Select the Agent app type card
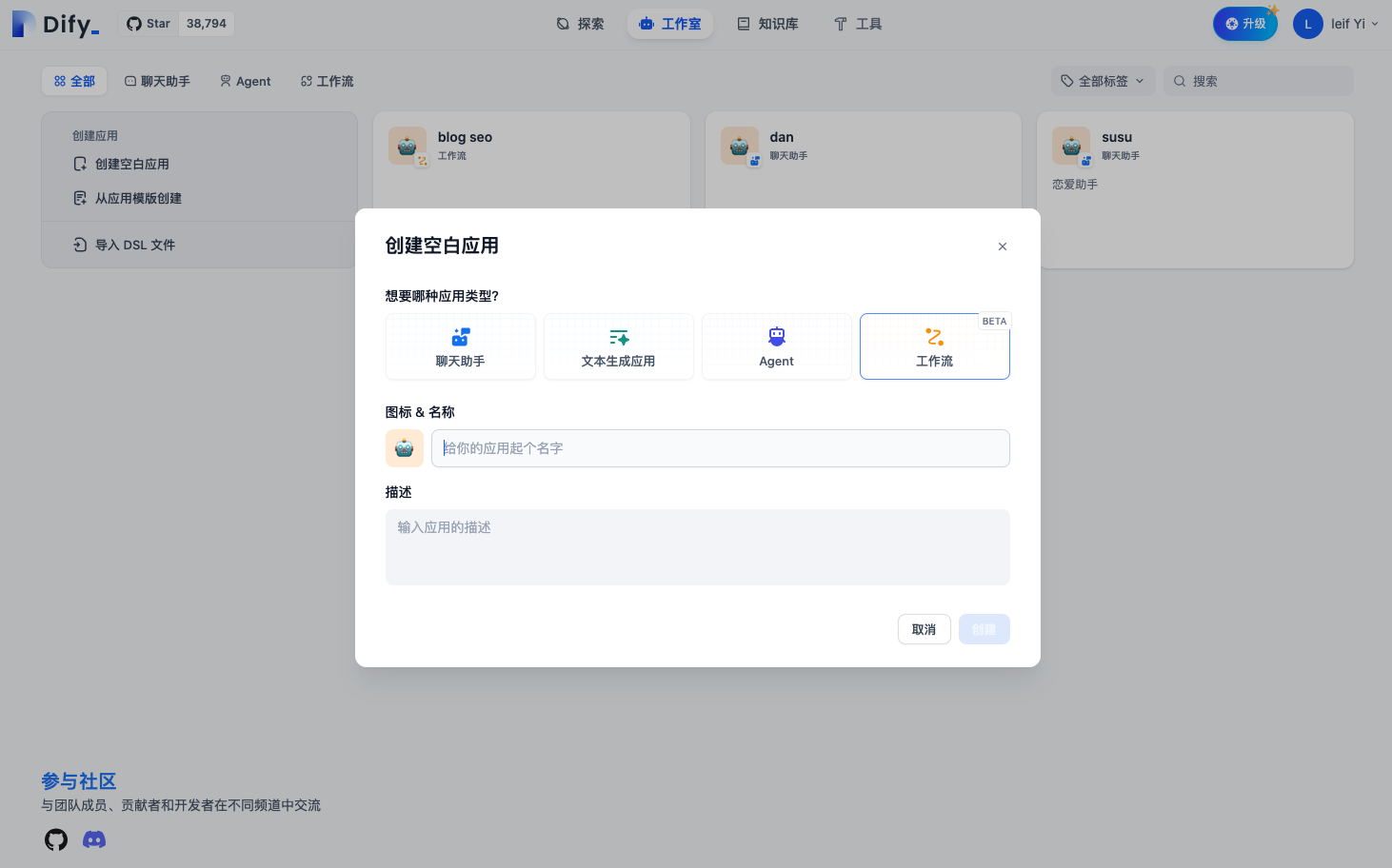 tap(777, 346)
